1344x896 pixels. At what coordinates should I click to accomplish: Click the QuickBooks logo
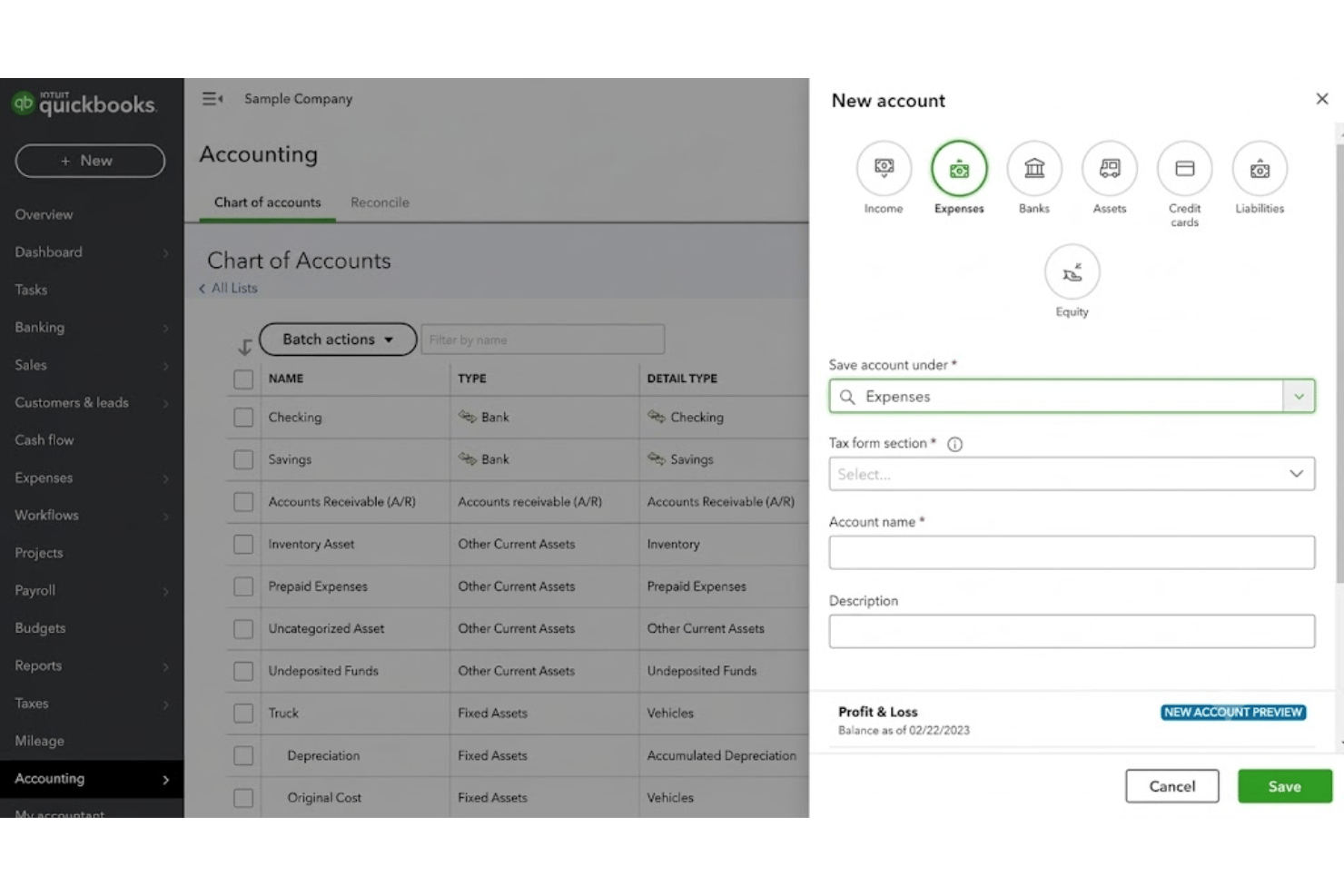point(84,103)
